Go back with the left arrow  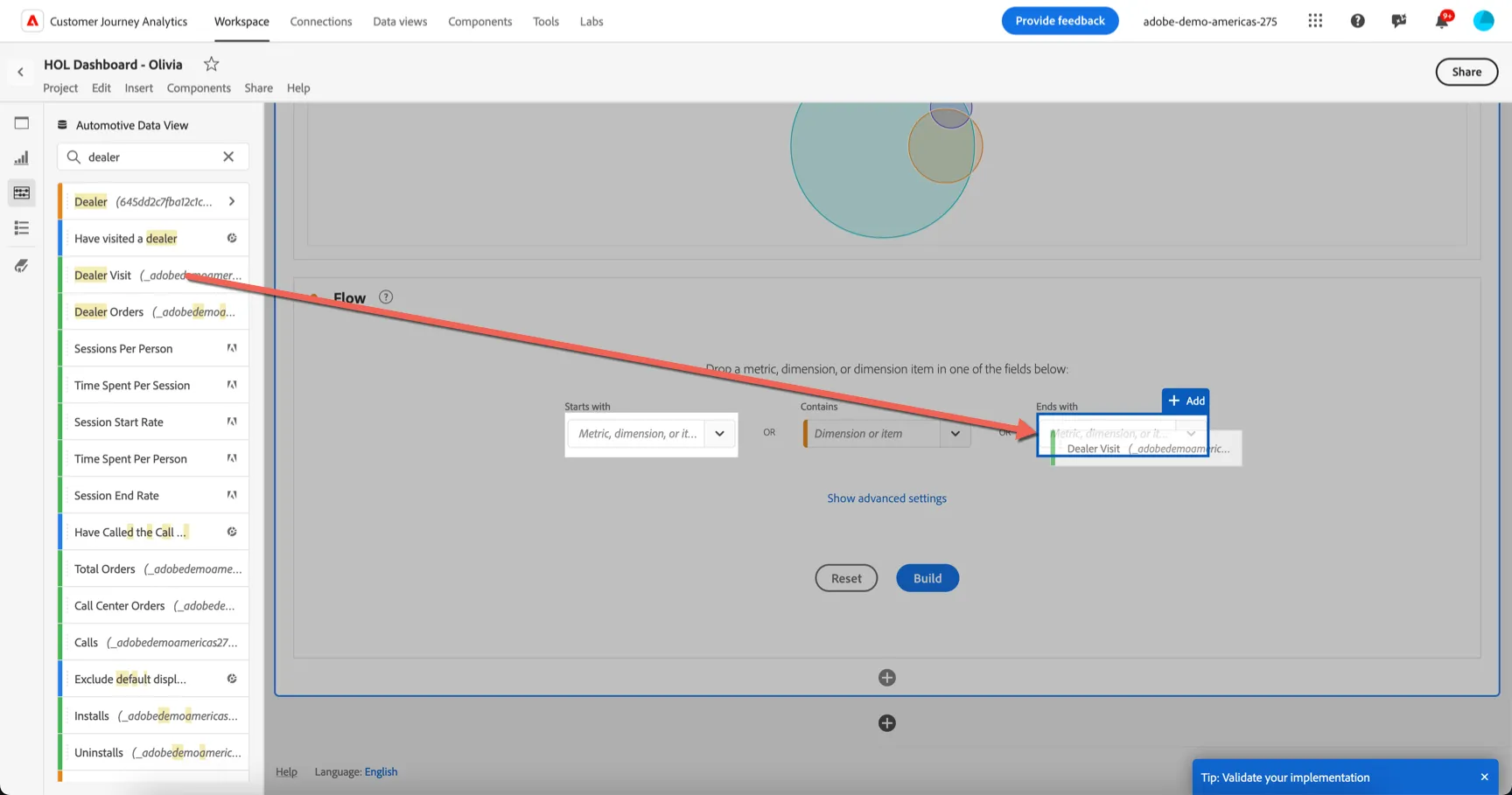(21, 72)
